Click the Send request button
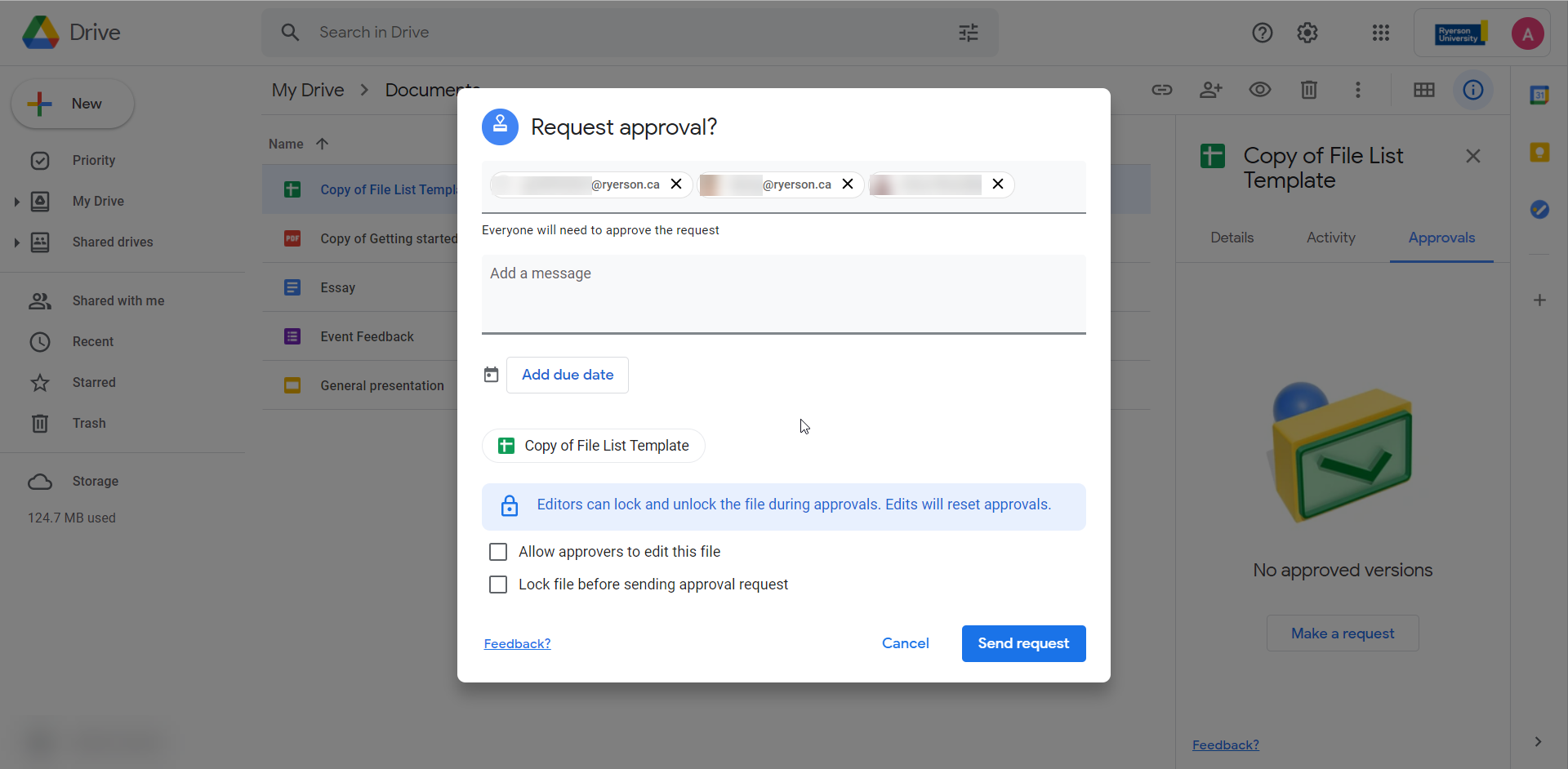The height and width of the screenshot is (769, 1568). coord(1023,643)
